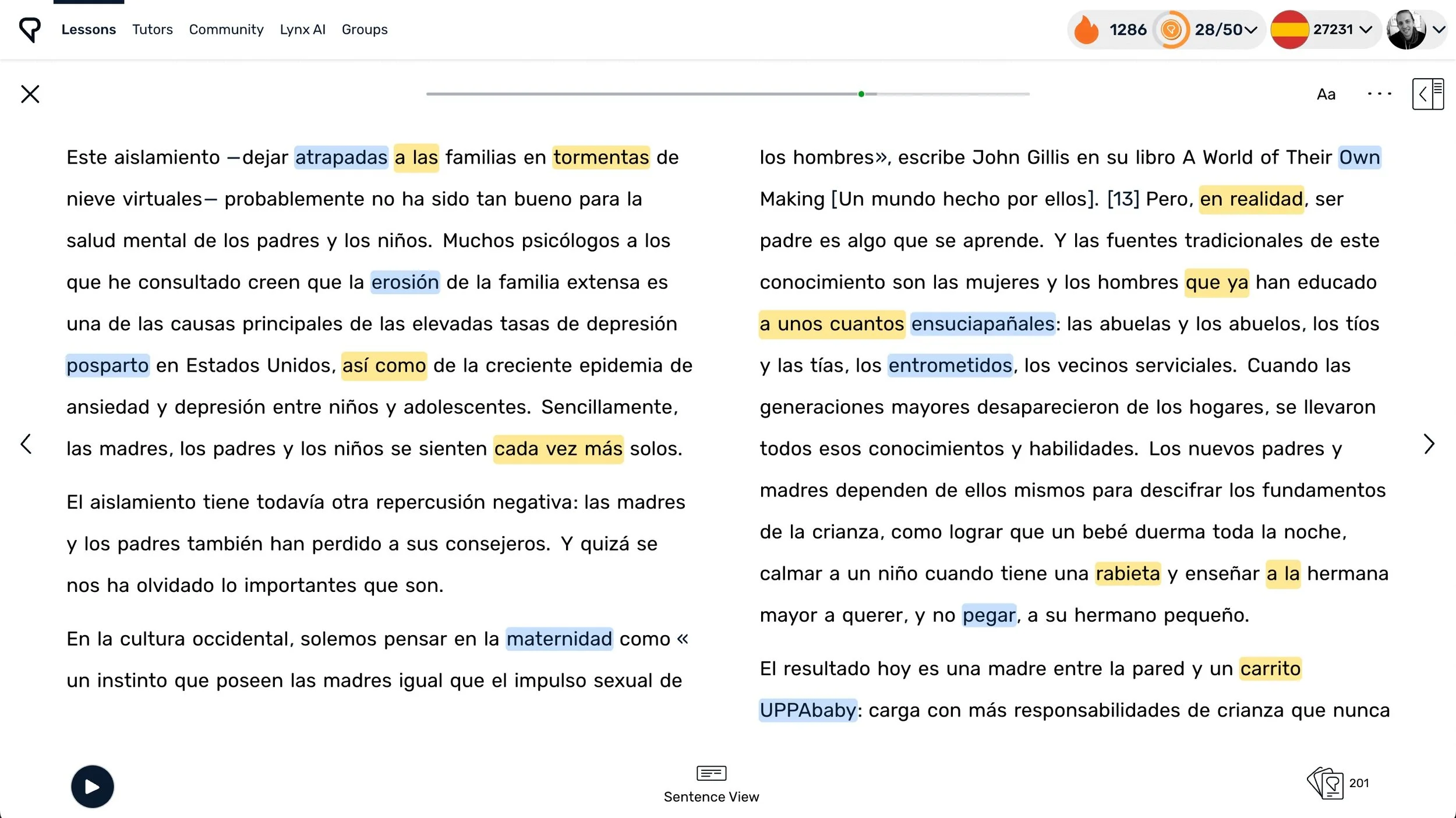Click the LingQ logo home icon
Screen dimensions: 1456x818
[30, 29]
